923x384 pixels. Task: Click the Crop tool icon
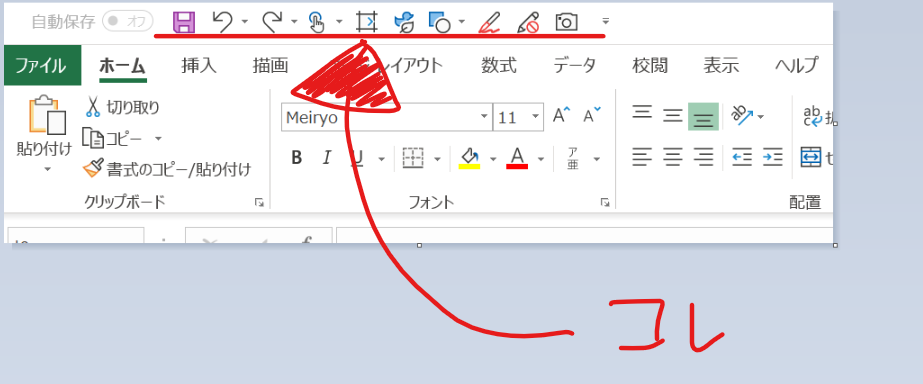(366, 22)
